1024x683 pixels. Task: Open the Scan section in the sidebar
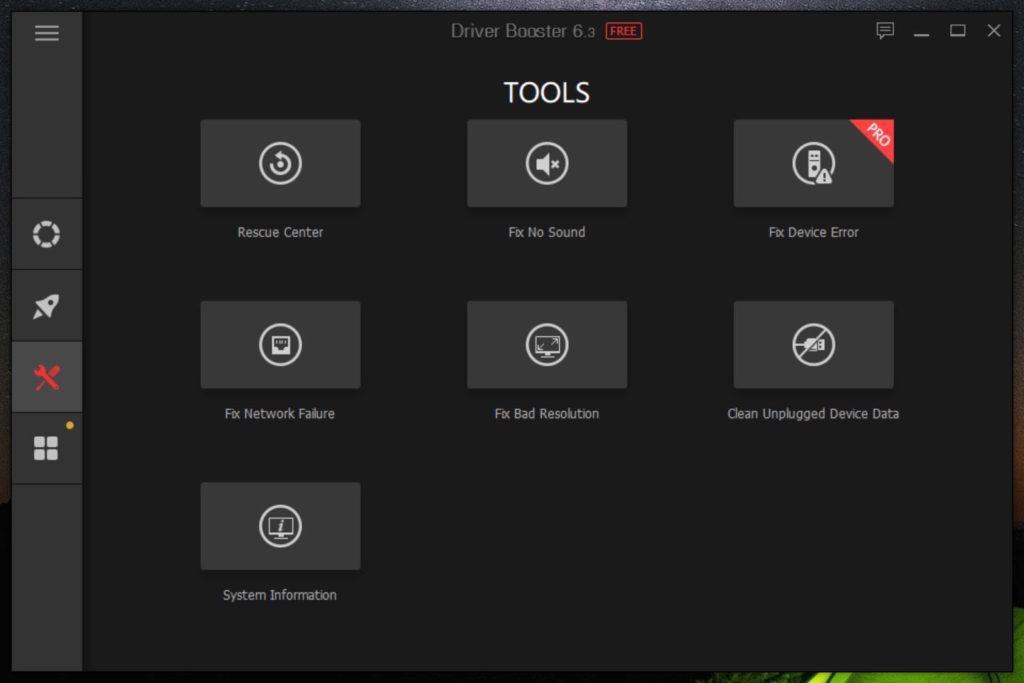pyautogui.click(x=46, y=234)
